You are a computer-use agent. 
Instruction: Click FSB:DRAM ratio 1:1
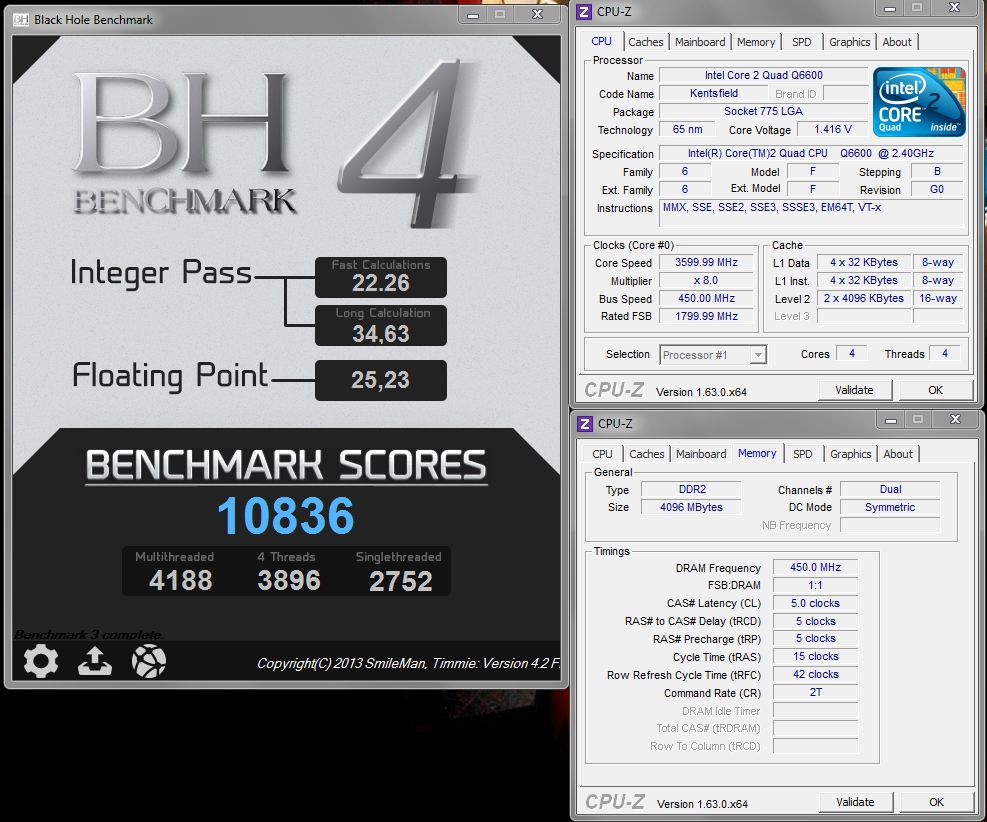[x=815, y=585]
